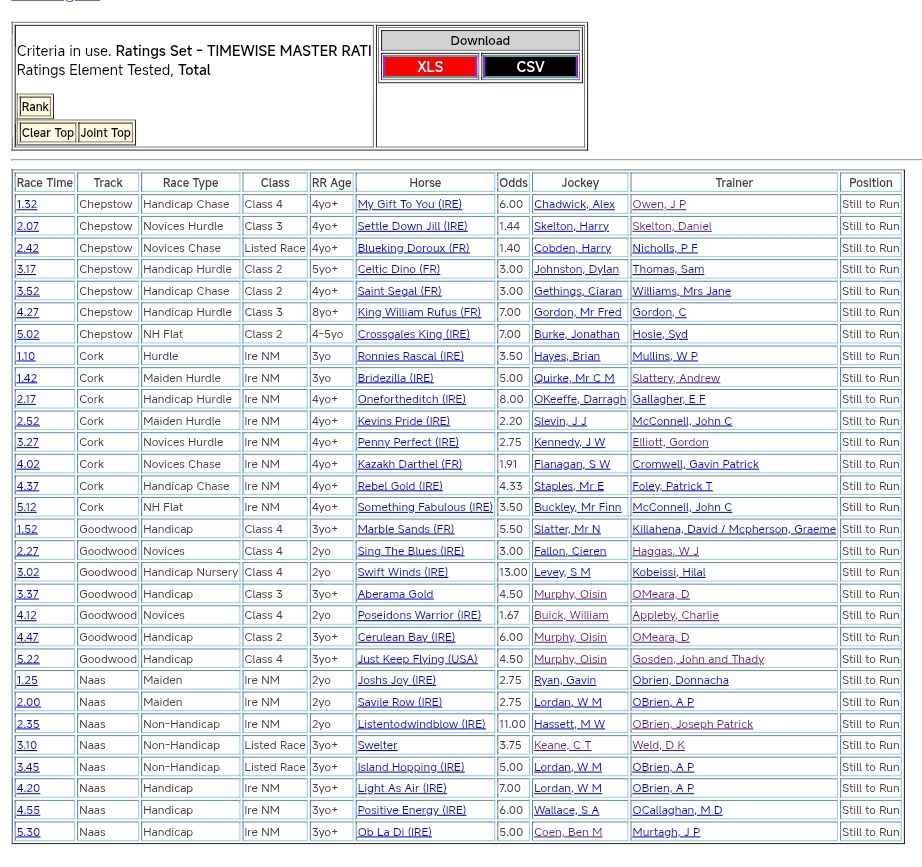Screen dimensions: 922x867
Task: Open the 1.32 Chepstow race time link
Action: point(28,204)
